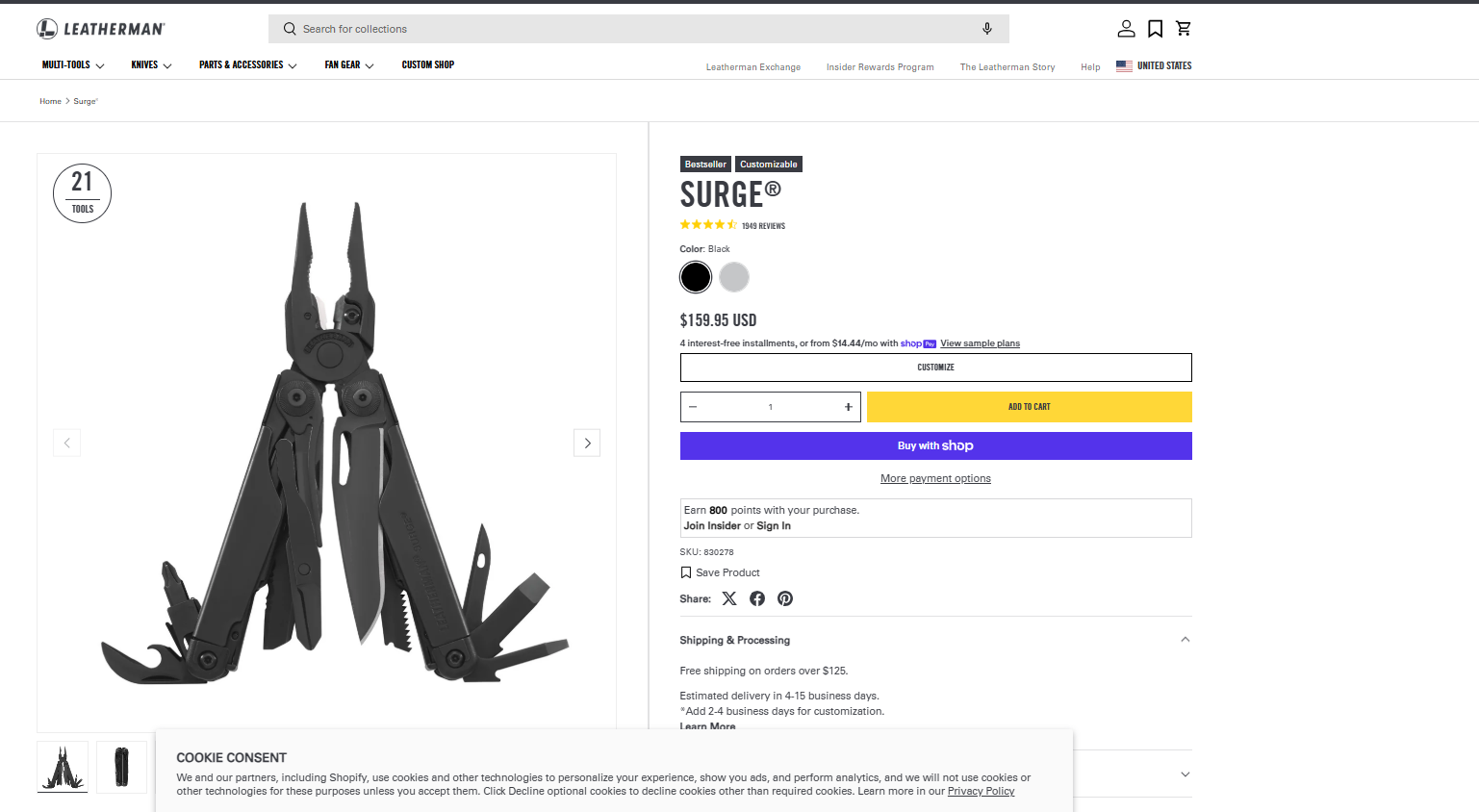Image resolution: width=1479 pixels, height=812 pixels.
Task: Open Leatherman Exchange link
Action: click(x=753, y=67)
